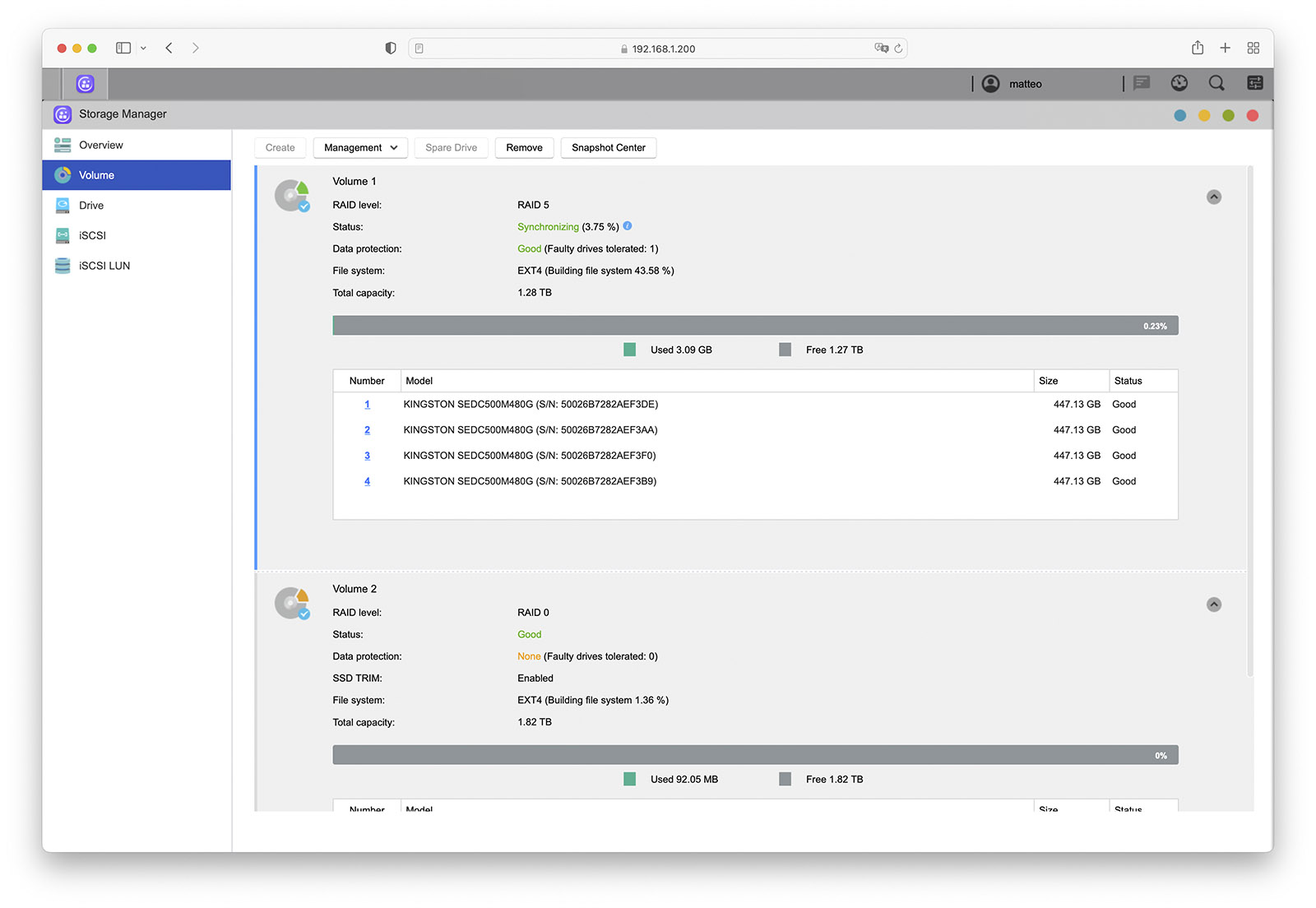
Task: Click the green Used 92.05 MB swatch
Action: (630, 779)
